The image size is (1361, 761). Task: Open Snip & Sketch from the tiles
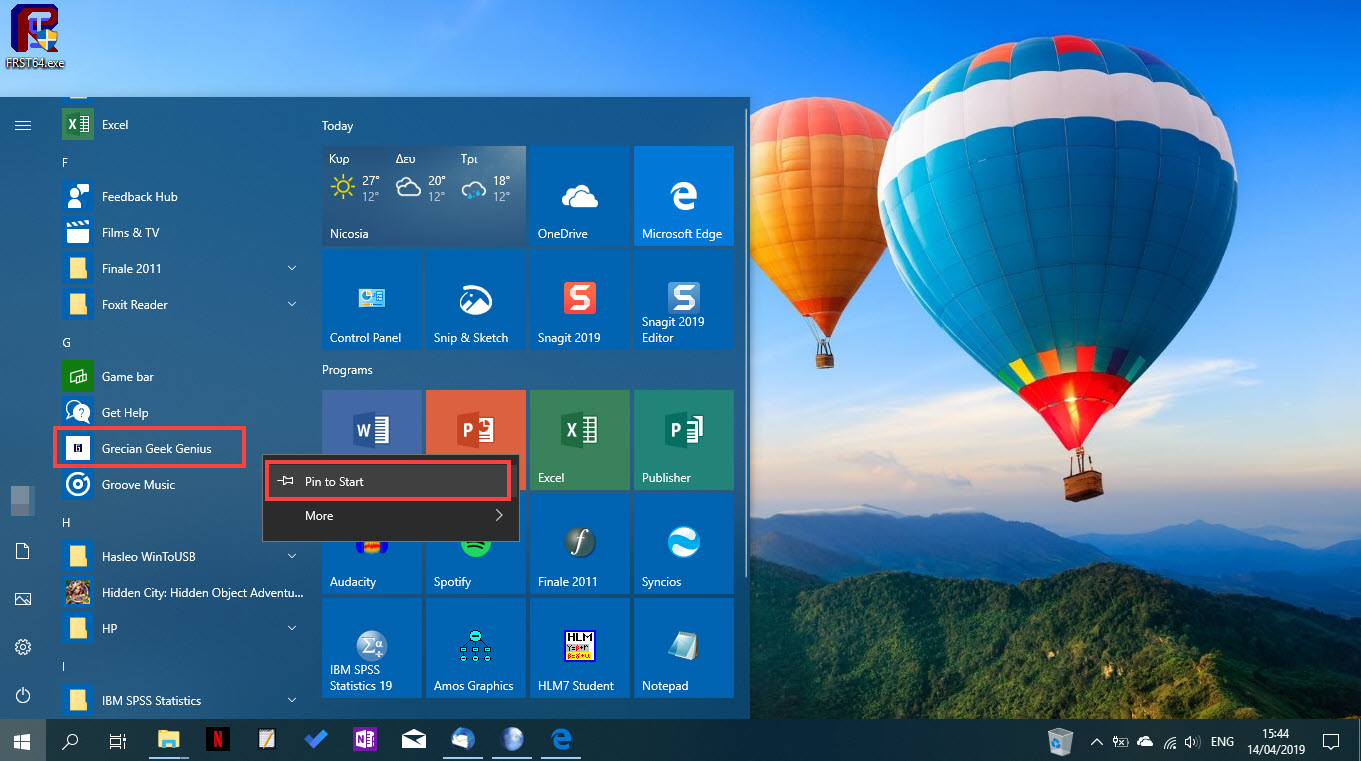pyautogui.click(x=475, y=299)
